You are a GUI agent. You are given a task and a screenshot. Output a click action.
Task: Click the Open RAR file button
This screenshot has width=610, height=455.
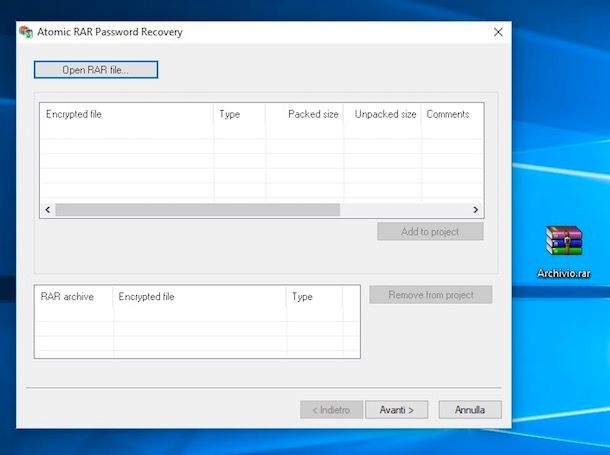[x=96, y=70]
